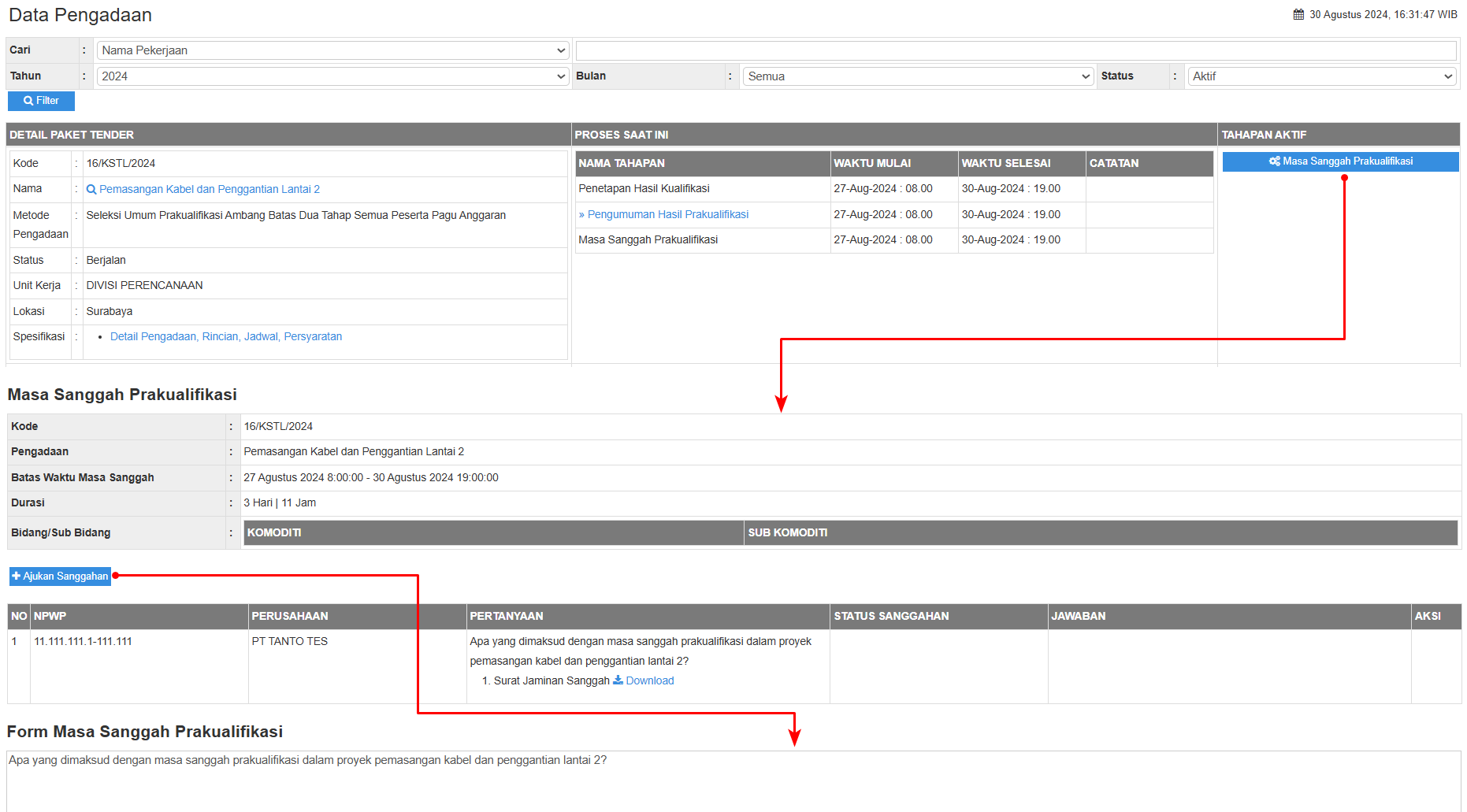The height and width of the screenshot is (812, 1467).
Task: Click the KOMODITI column header
Action: [494, 532]
